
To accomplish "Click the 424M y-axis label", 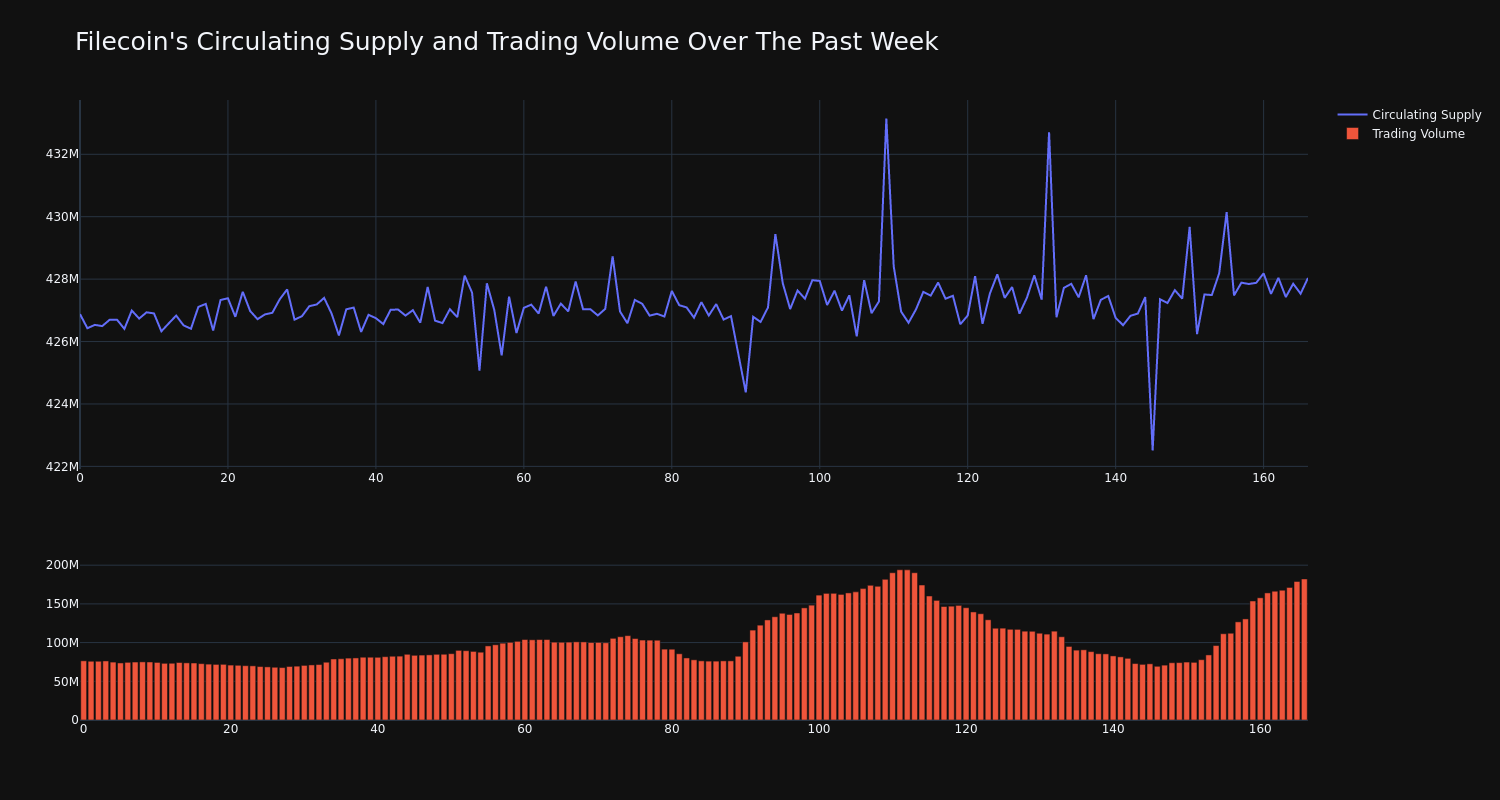I will (62, 404).
